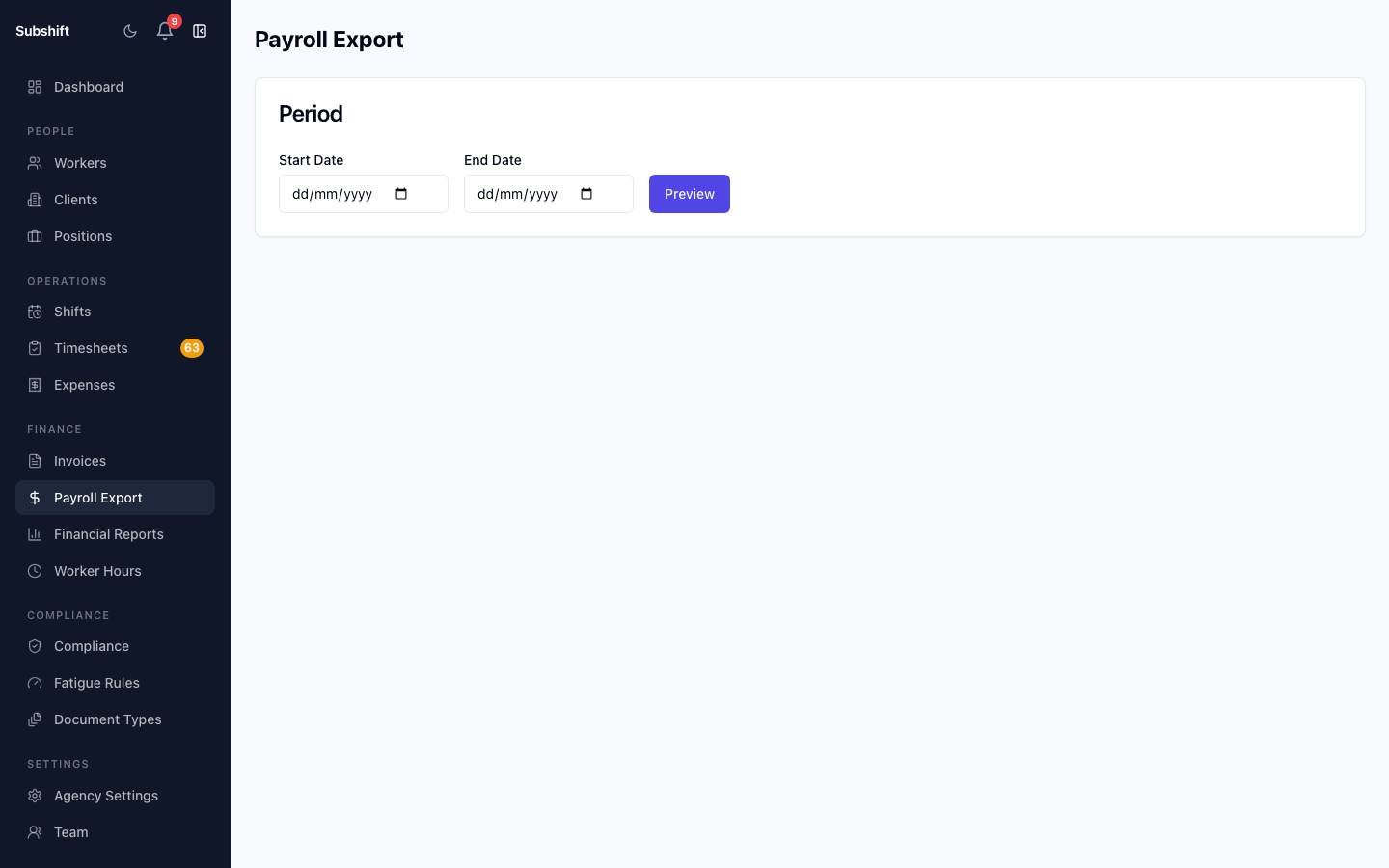Image resolution: width=1389 pixels, height=868 pixels.
Task: Click the OPERATIONS section label
Action: 67,281
